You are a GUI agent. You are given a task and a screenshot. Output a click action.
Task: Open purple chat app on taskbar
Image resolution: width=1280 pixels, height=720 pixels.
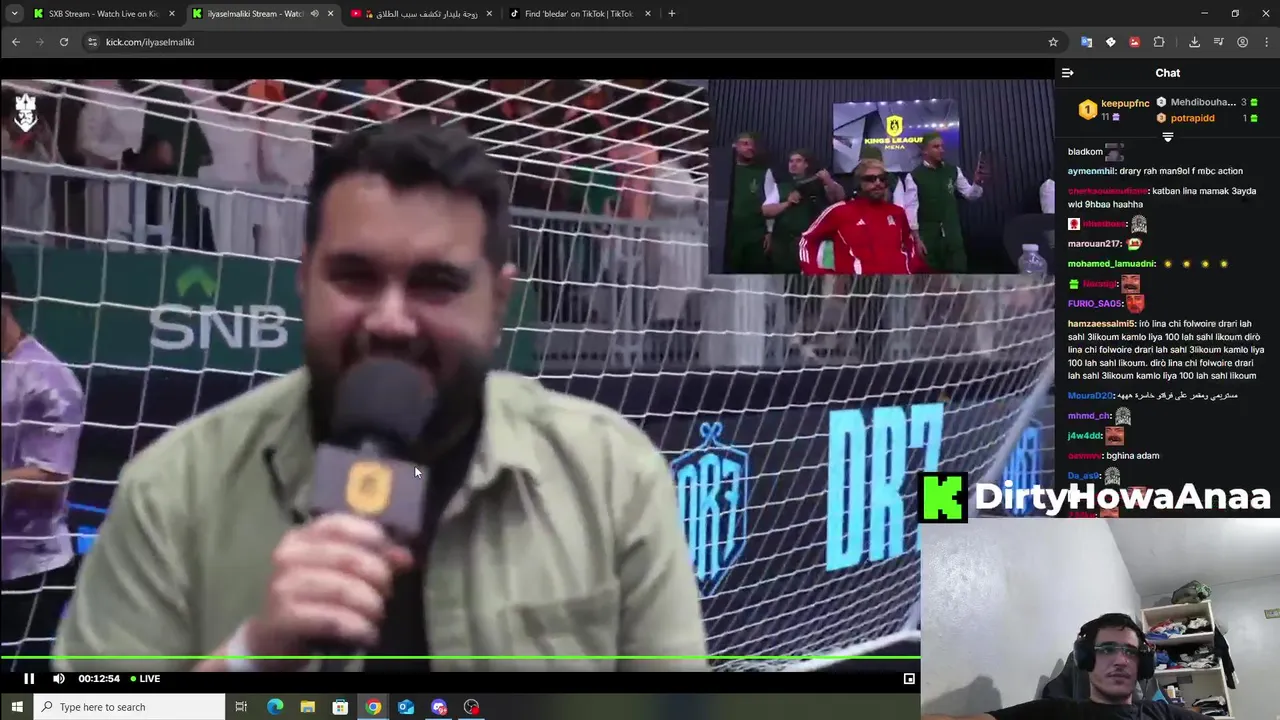(439, 707)
